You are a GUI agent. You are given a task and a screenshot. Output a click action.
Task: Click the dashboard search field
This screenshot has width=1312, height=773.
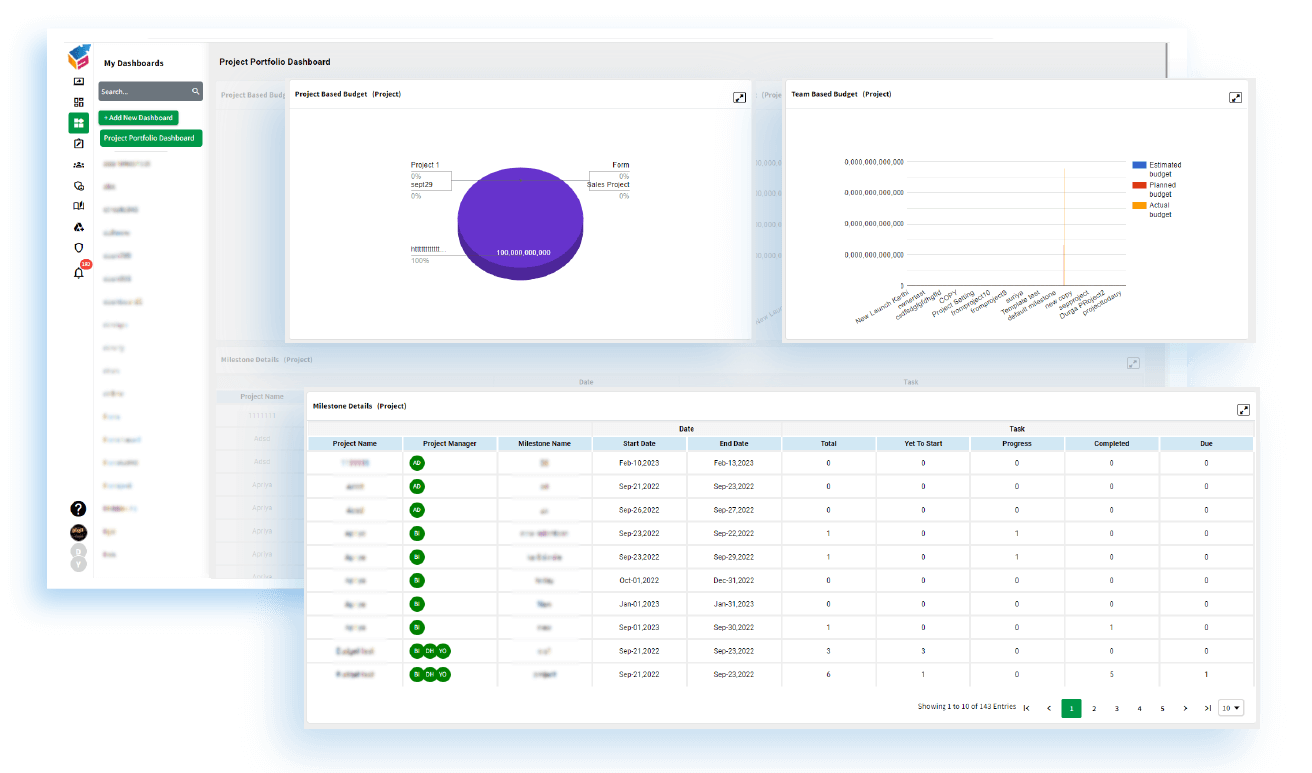(148, 91)
